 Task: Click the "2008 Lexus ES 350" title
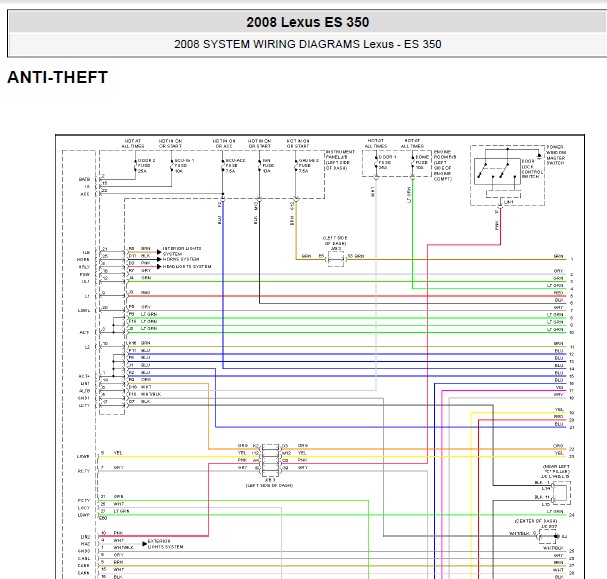coord(307,22)
